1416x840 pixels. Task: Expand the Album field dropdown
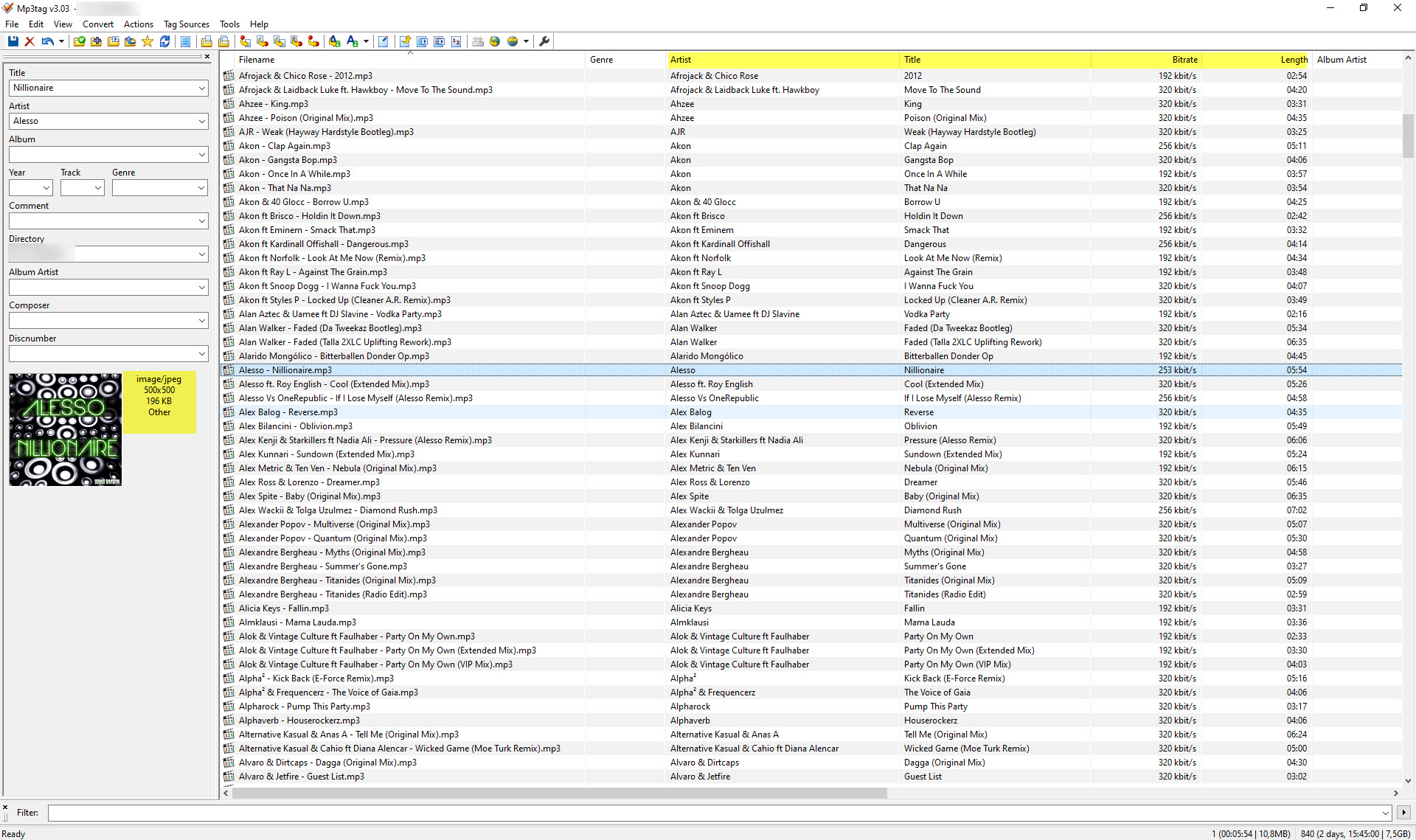[202, 155]
